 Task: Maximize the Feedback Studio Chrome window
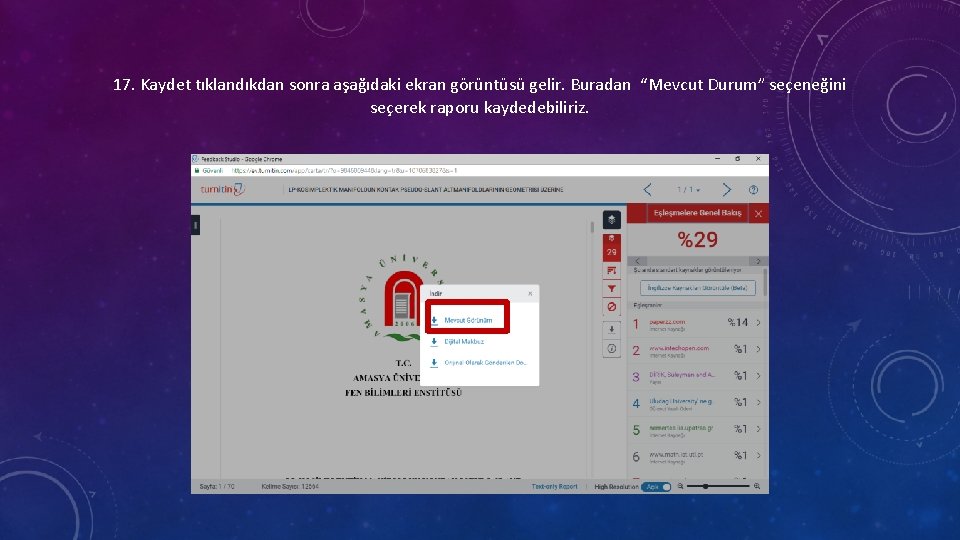[738, 159]
